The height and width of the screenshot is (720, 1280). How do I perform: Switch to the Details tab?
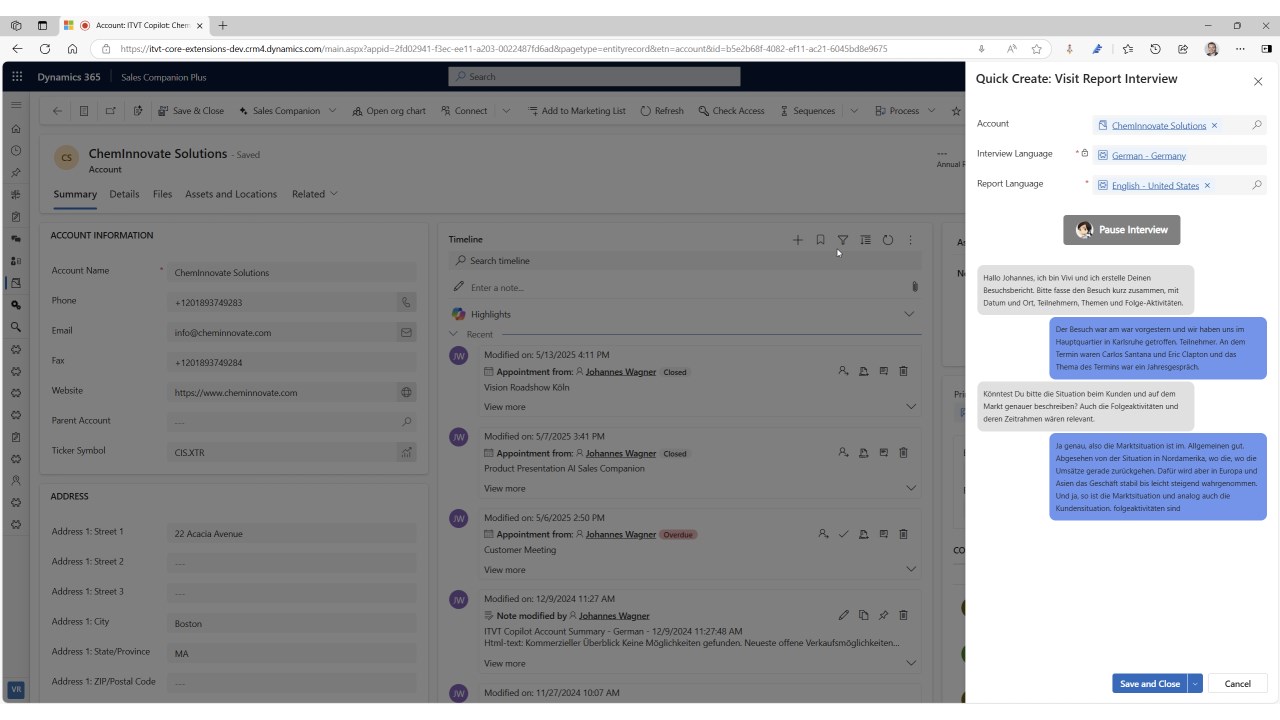124,194
